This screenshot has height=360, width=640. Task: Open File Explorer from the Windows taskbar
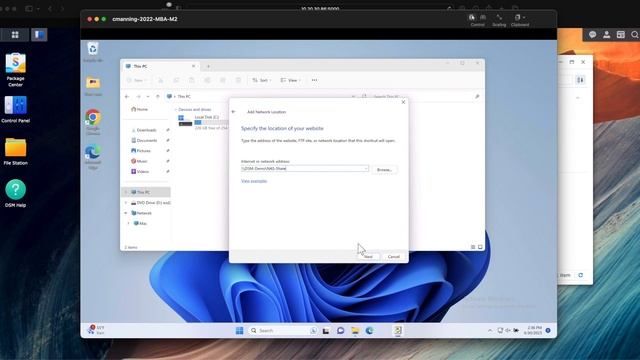(355, 331)
